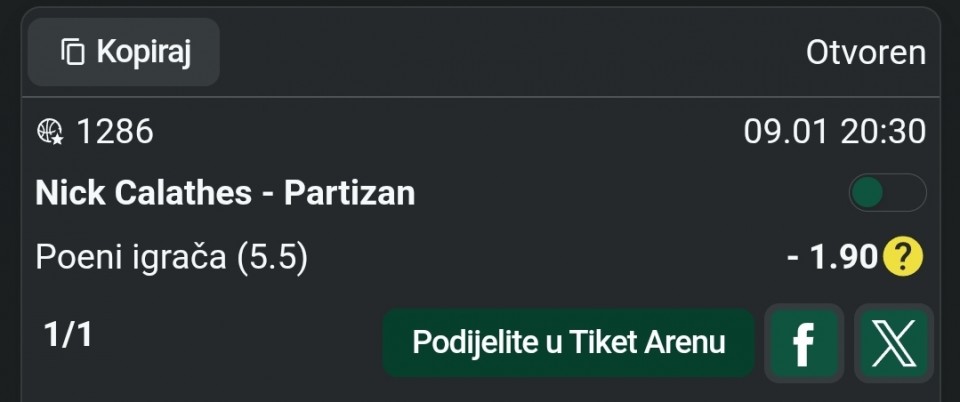The height and width of the screenshot is (402, 960).
Task: Share ticket via Facebook icon
Action: tap(804, 344)
